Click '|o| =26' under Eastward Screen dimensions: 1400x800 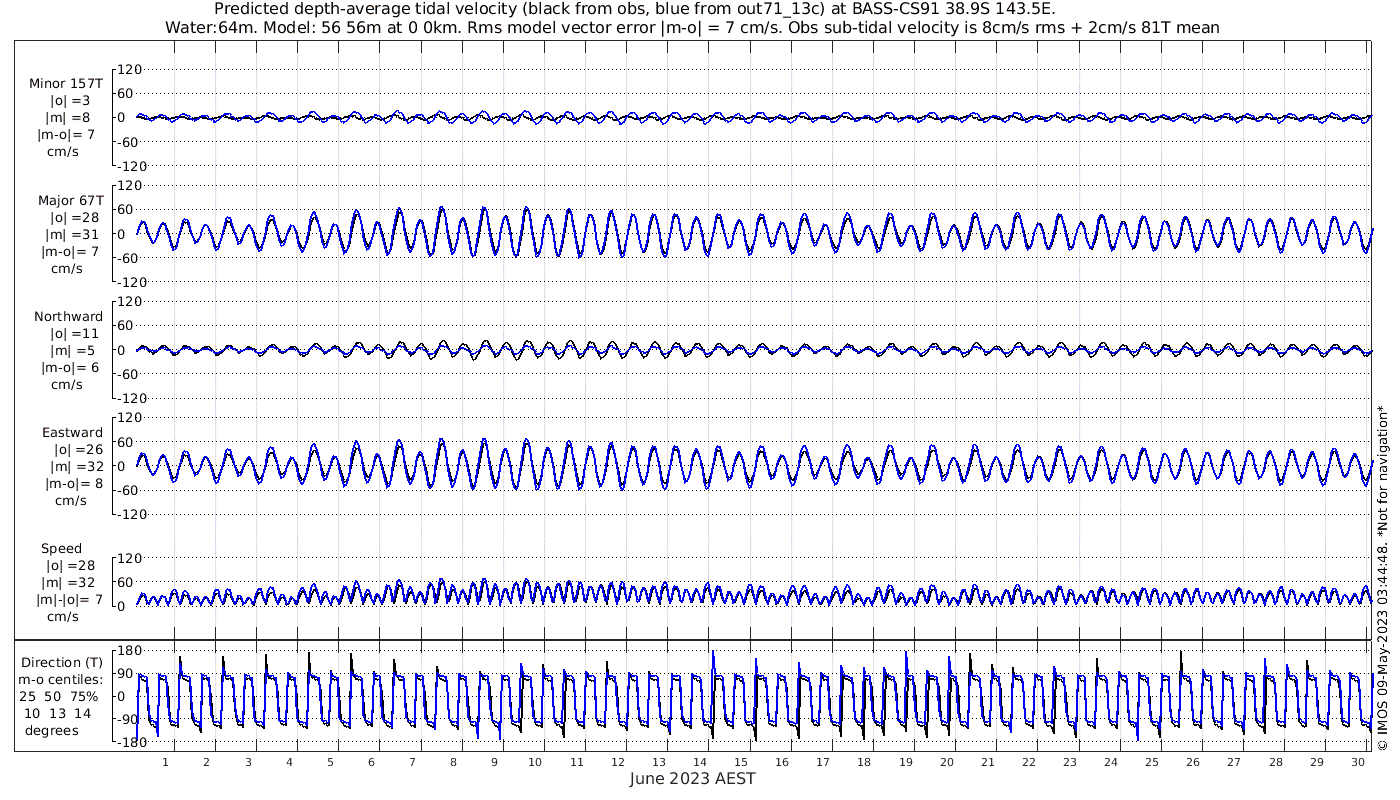(x=78, y=450)
